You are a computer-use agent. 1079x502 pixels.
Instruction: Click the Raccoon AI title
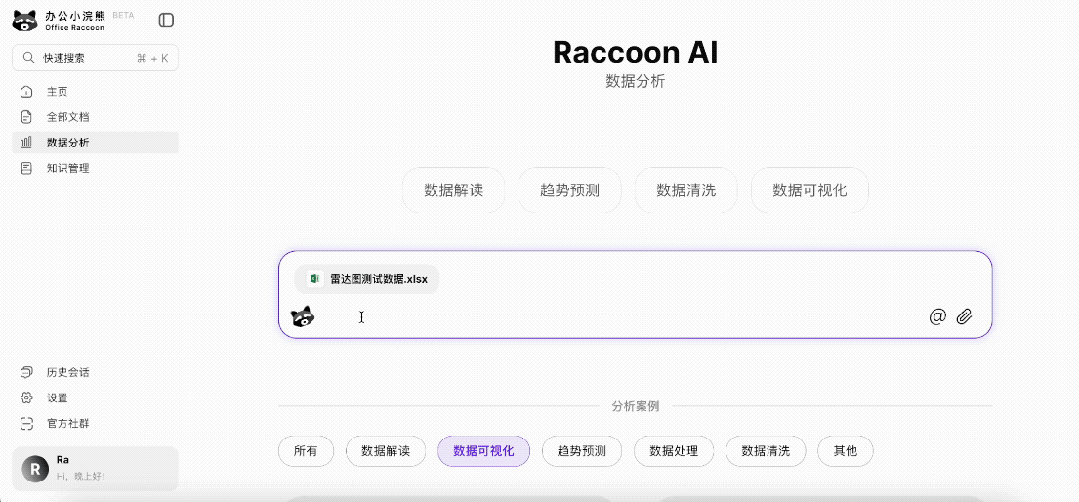pos(635,53)
